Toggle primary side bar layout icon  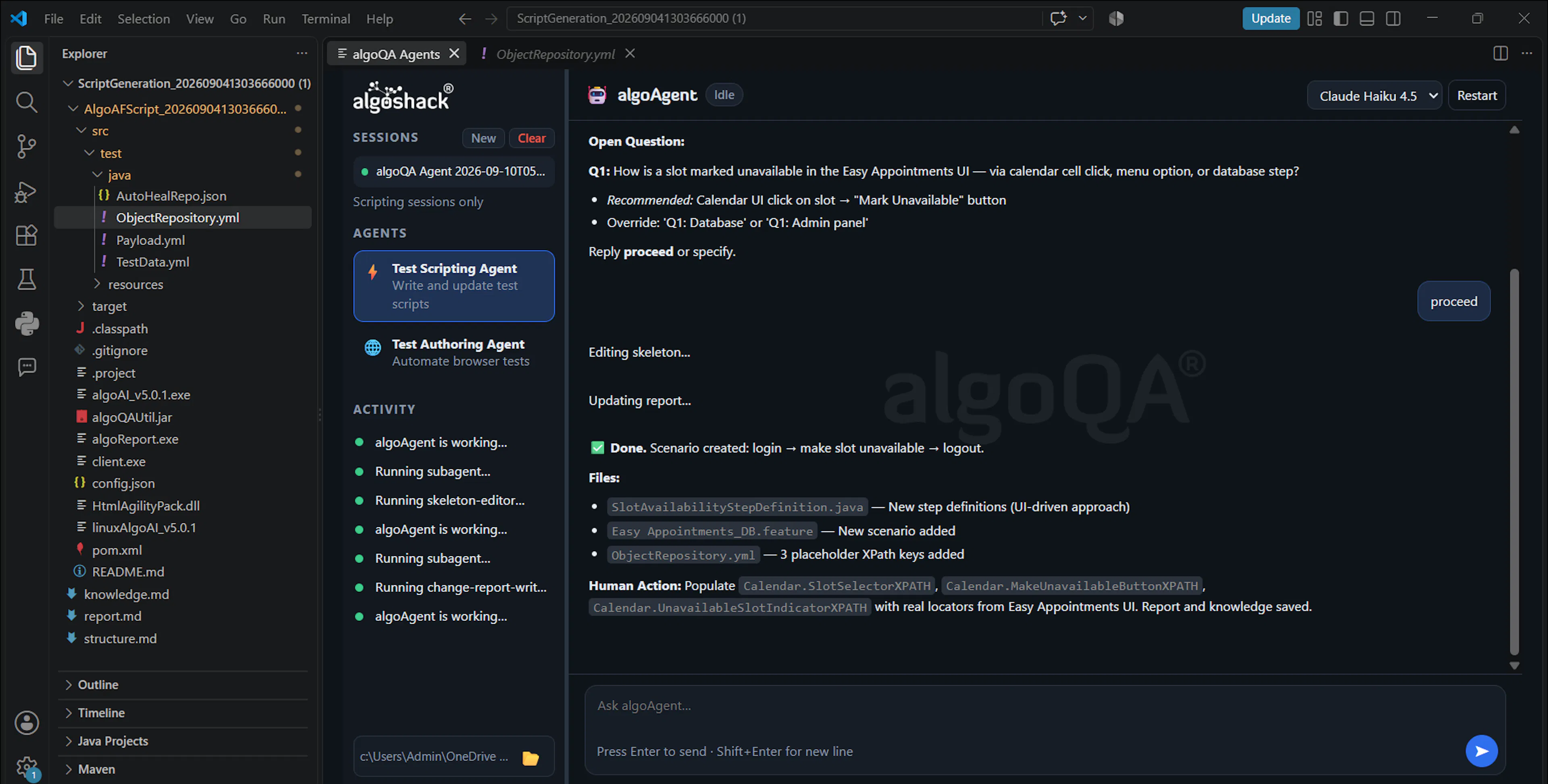(x=1340, y=19)
